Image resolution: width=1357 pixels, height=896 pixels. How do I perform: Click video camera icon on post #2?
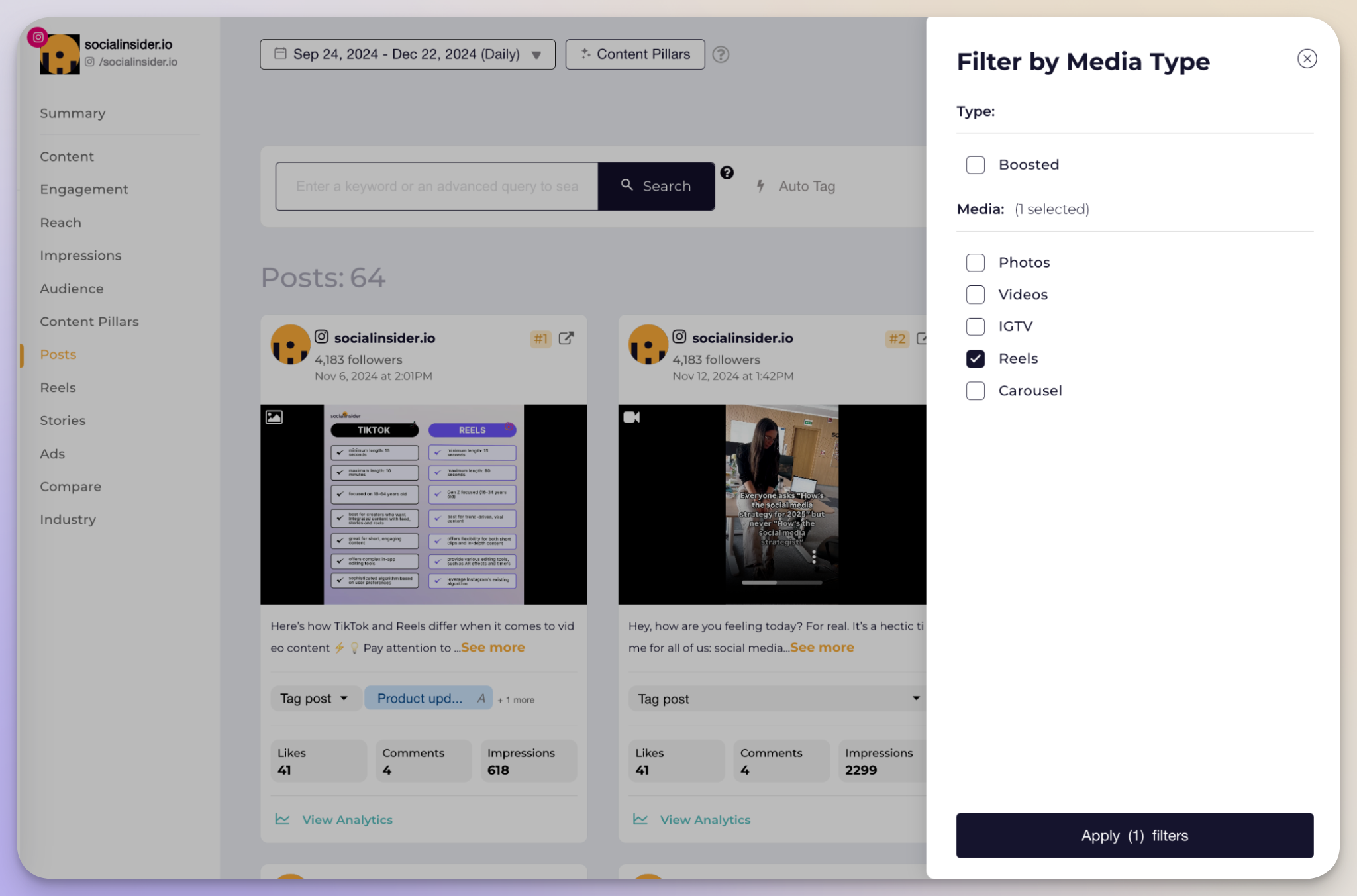coord(631,417)
